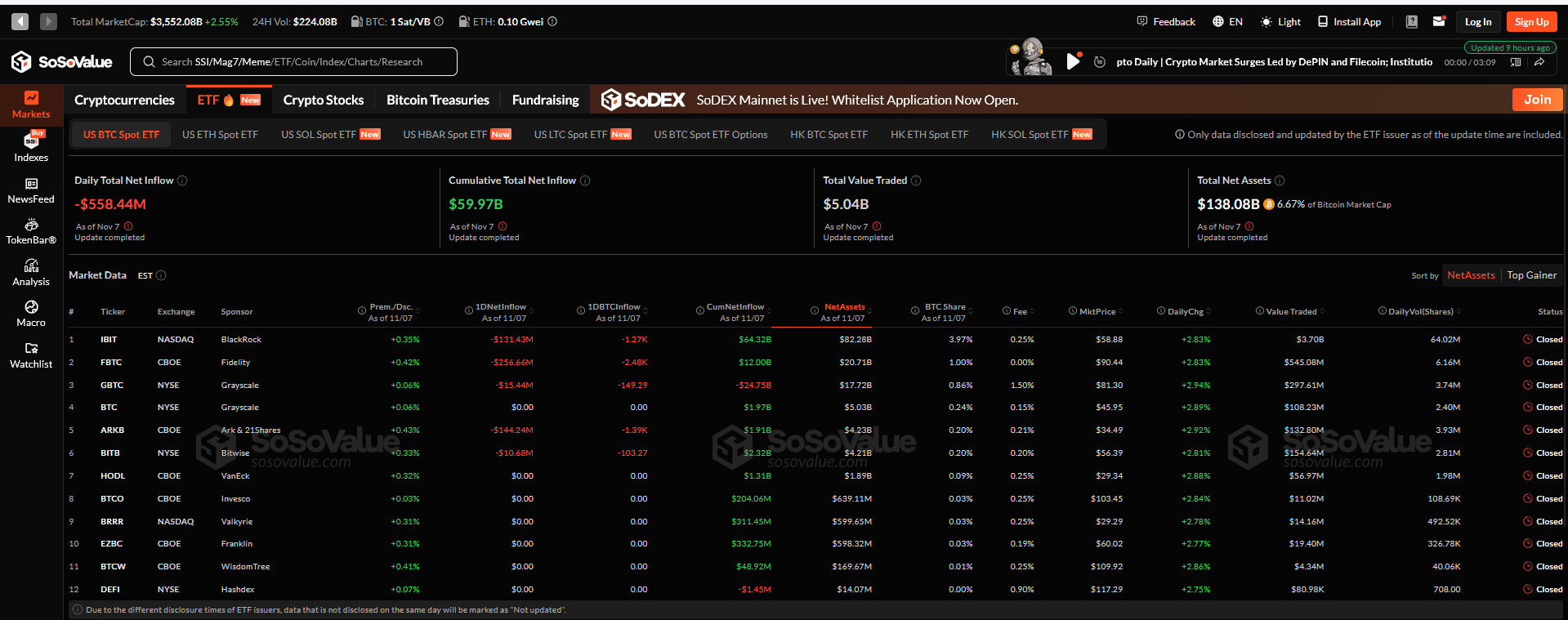Open the Analysis sidebar section
The image size is (1568, 620).
(31, 273)
